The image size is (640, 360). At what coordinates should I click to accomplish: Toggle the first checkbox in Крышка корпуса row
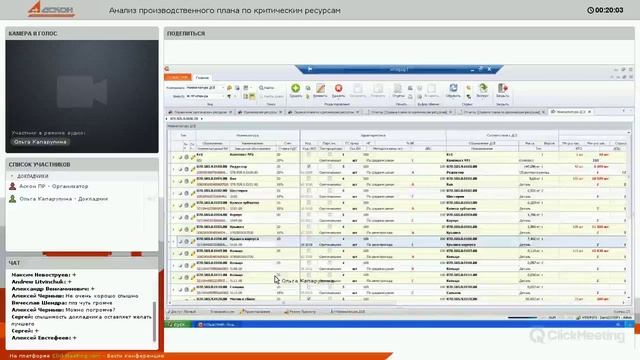pos(309,239)
